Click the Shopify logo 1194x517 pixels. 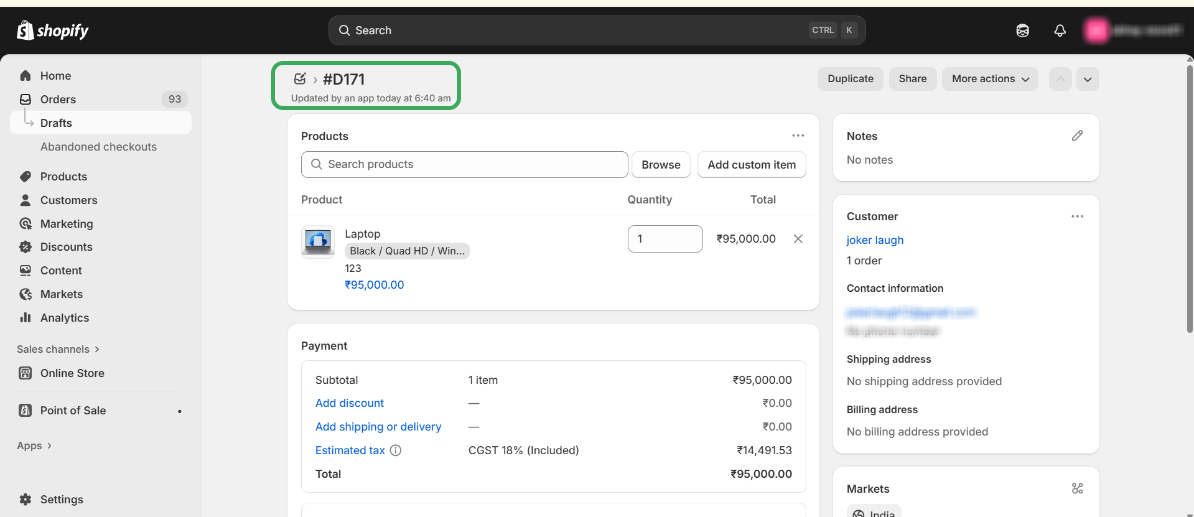[53, 31]
